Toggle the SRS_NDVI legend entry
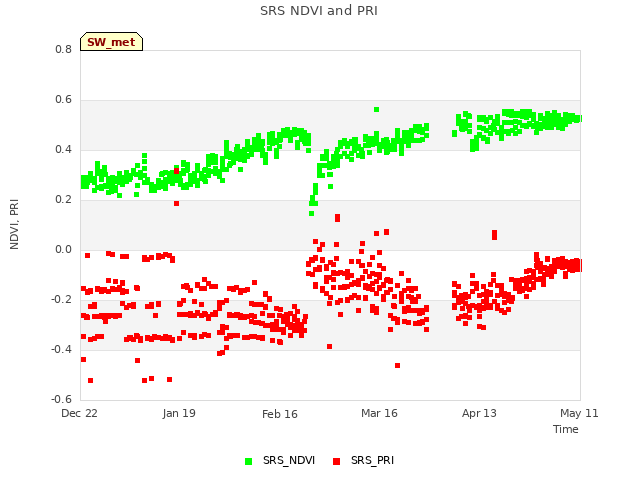The width and height of the screenshot is (640, 480). (x=280, y=460)
